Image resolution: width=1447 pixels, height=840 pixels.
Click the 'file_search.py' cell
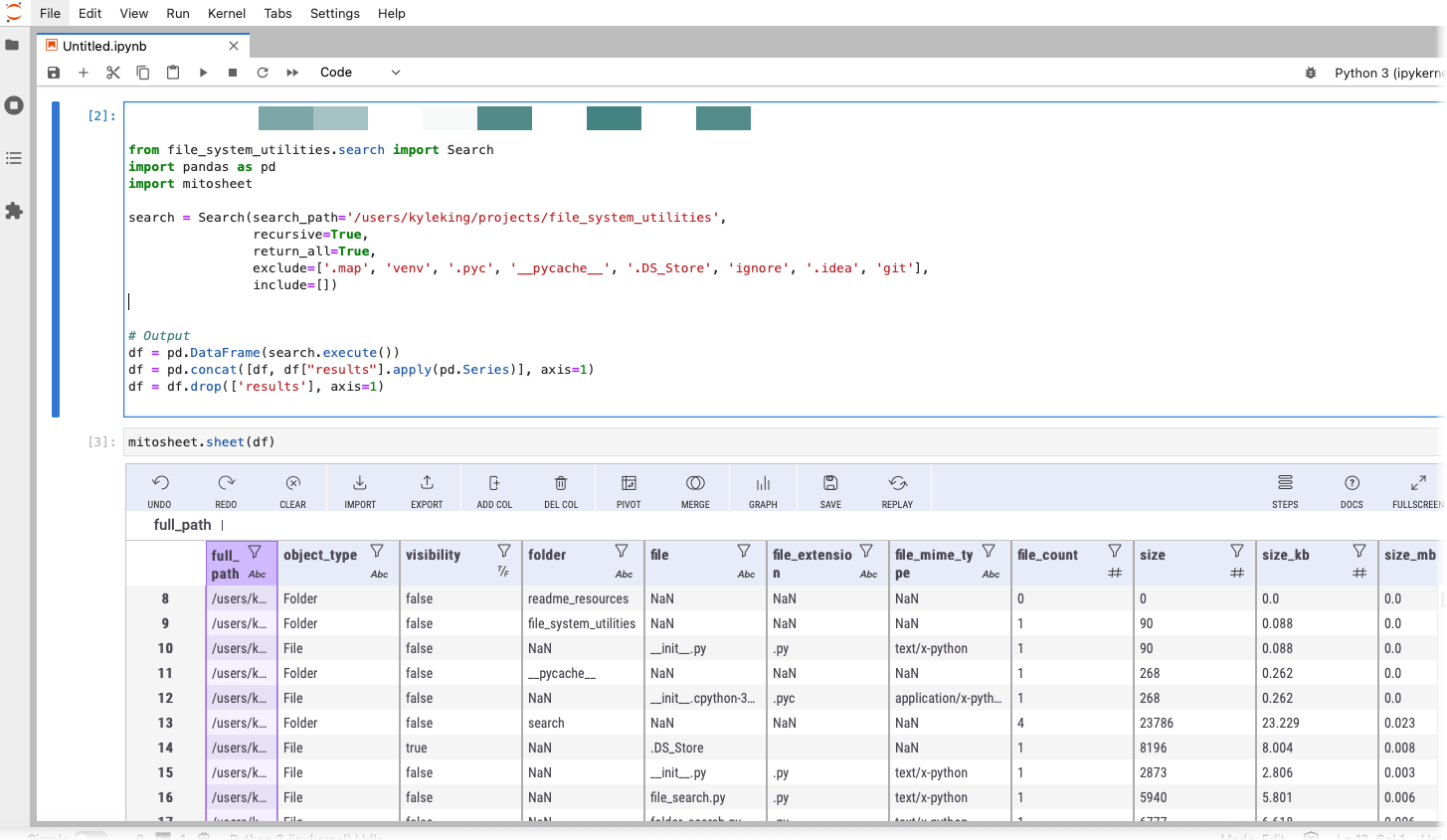(x=705, y=797)
